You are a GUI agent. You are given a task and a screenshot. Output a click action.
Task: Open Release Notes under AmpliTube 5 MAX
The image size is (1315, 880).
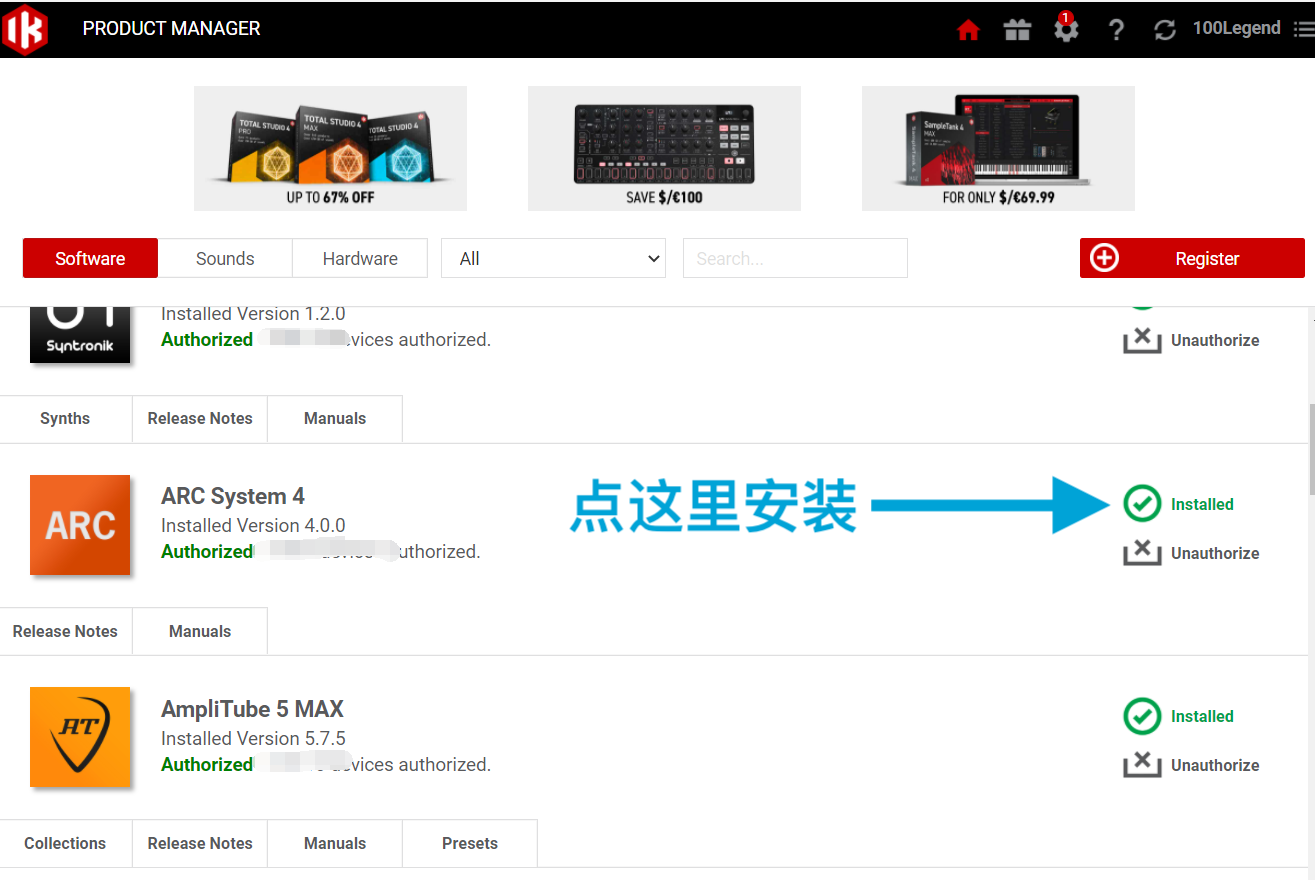200,843
